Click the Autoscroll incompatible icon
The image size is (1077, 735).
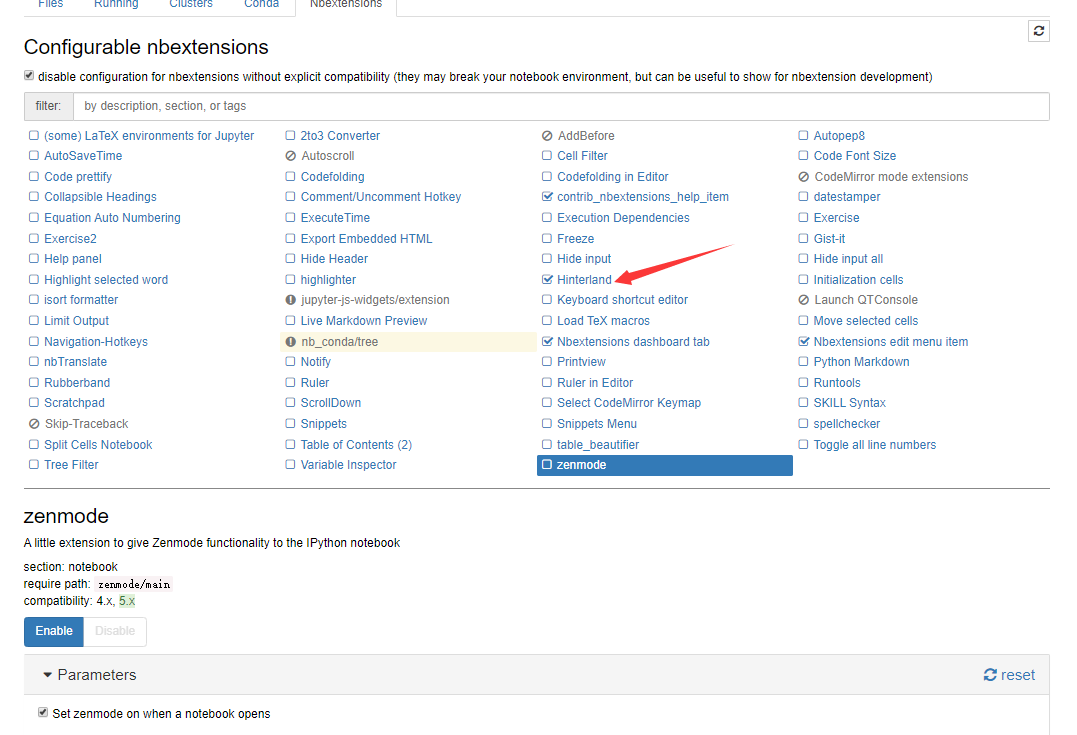tap(291, 156)
